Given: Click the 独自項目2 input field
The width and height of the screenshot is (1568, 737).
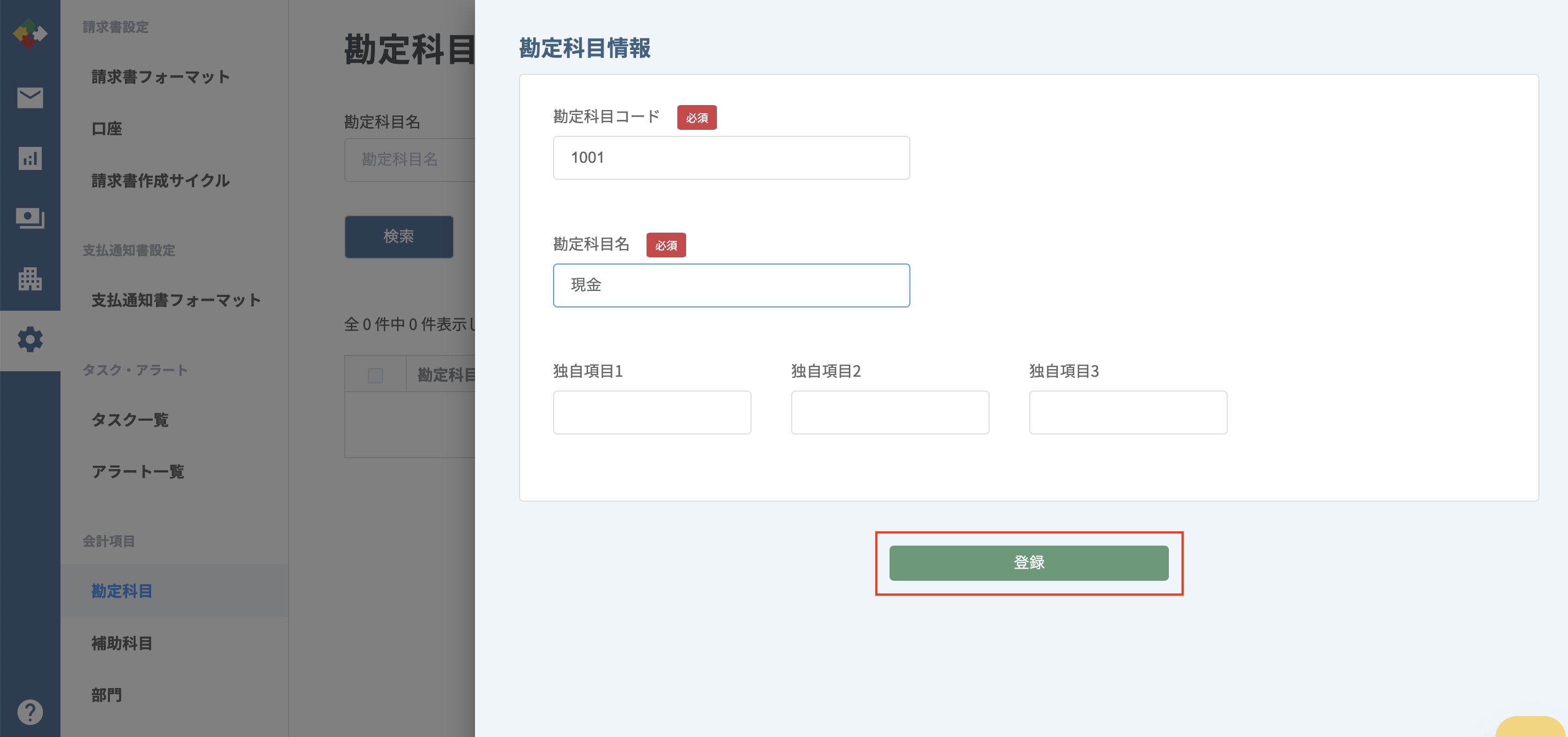Looking at the screenshot, I should 890,413.
